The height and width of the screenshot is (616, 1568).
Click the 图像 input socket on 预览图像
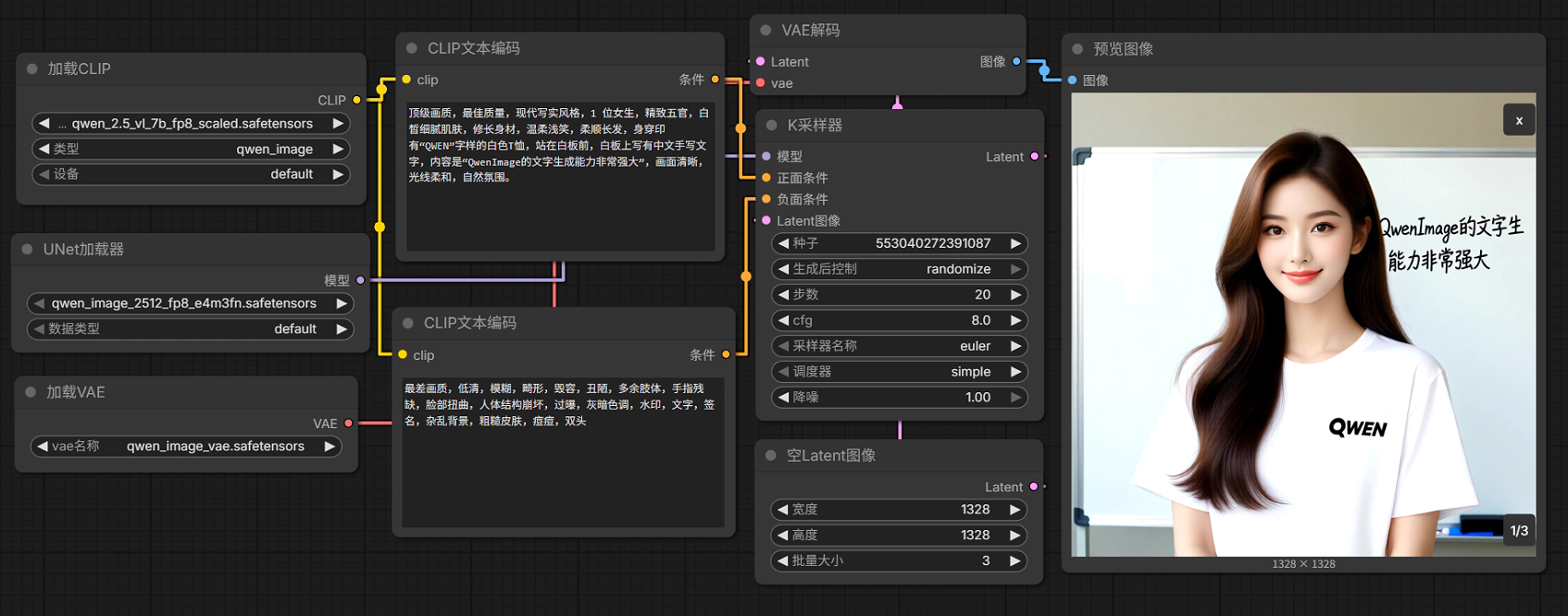pyautogui.click(x=1072, y=80)
